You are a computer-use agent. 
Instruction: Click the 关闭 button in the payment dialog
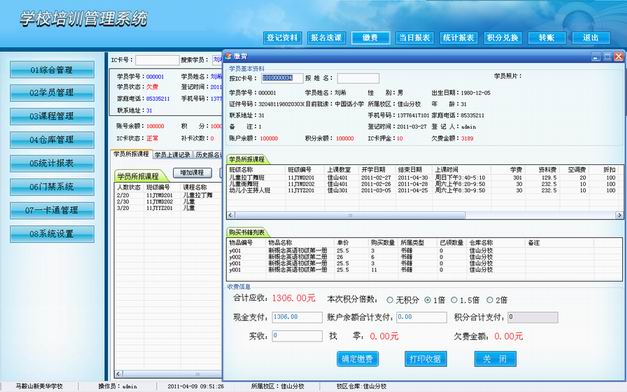495,359
